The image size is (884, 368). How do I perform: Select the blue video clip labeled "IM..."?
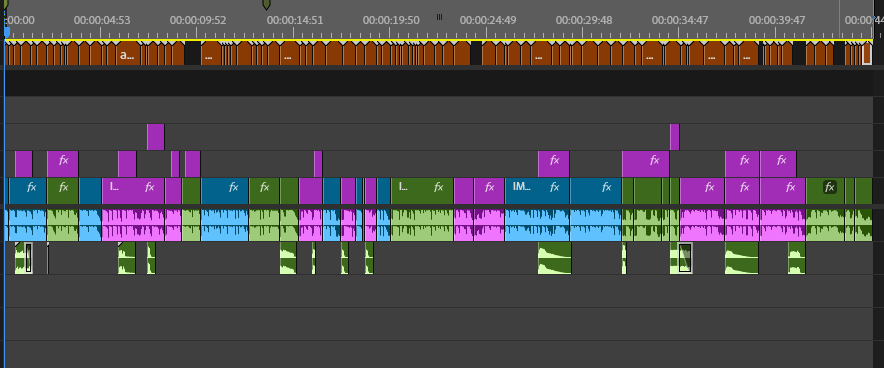coord(537,191)
